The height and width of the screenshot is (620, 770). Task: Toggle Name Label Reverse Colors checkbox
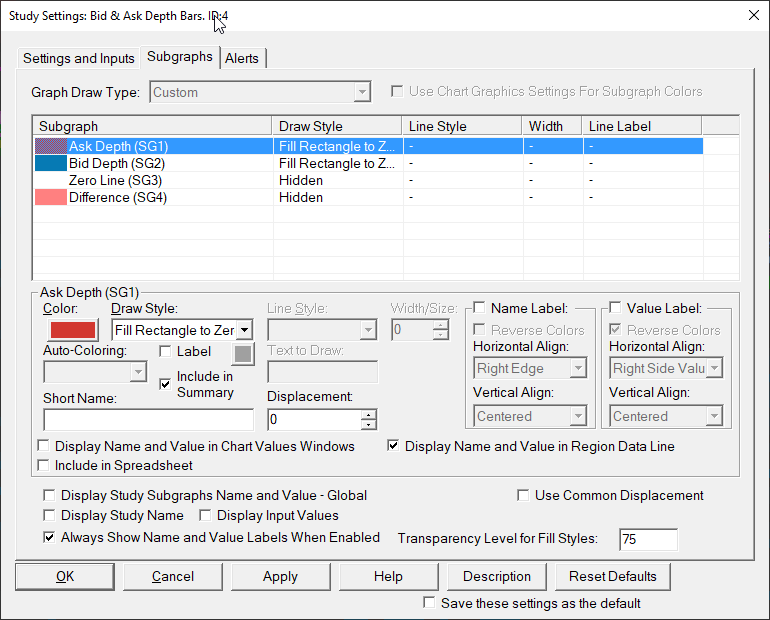[479, 329]
